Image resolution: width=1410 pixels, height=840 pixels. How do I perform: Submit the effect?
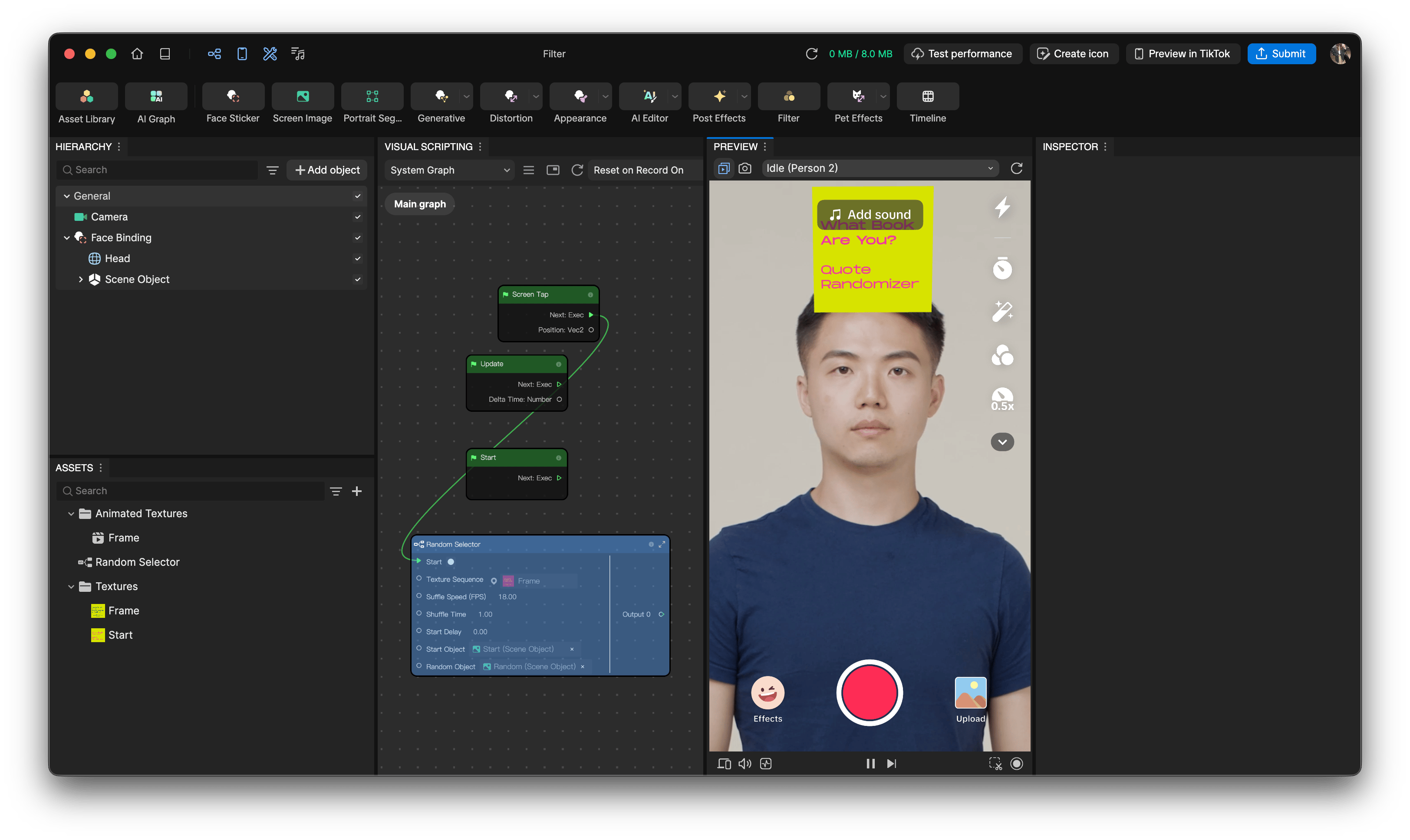coord(1281,54)
